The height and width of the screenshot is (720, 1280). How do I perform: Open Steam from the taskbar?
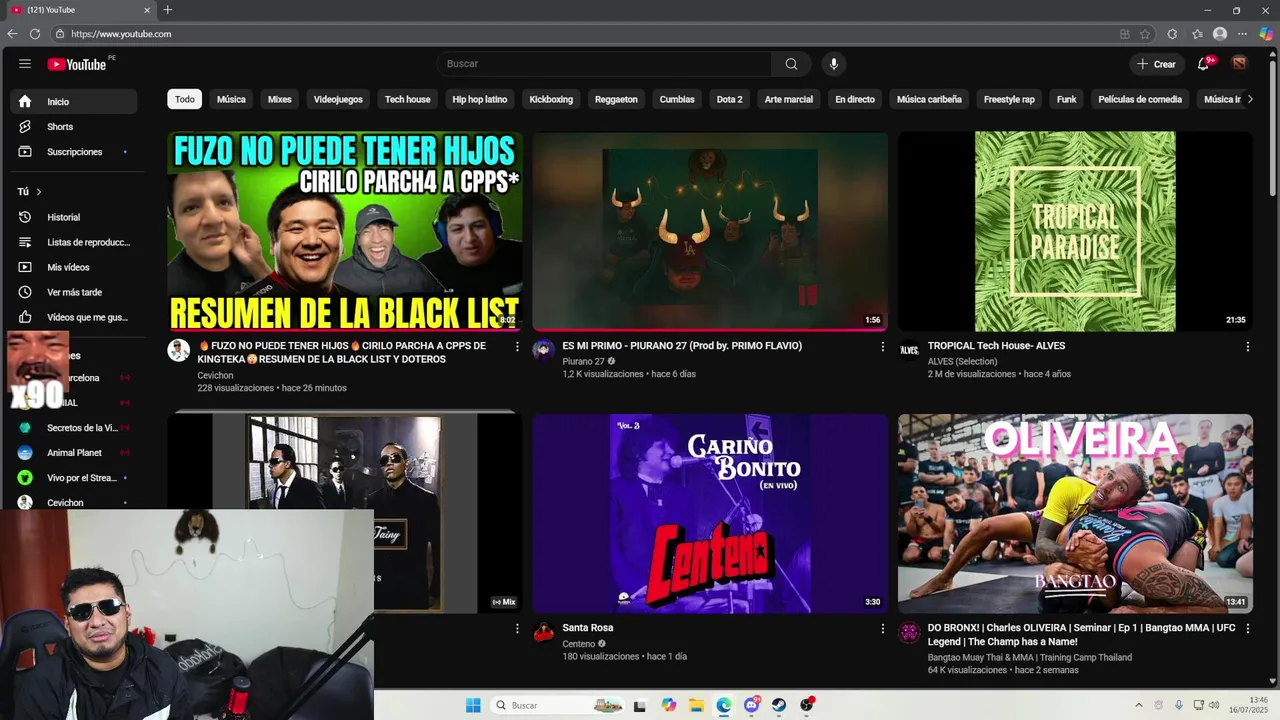coord(779,705)
